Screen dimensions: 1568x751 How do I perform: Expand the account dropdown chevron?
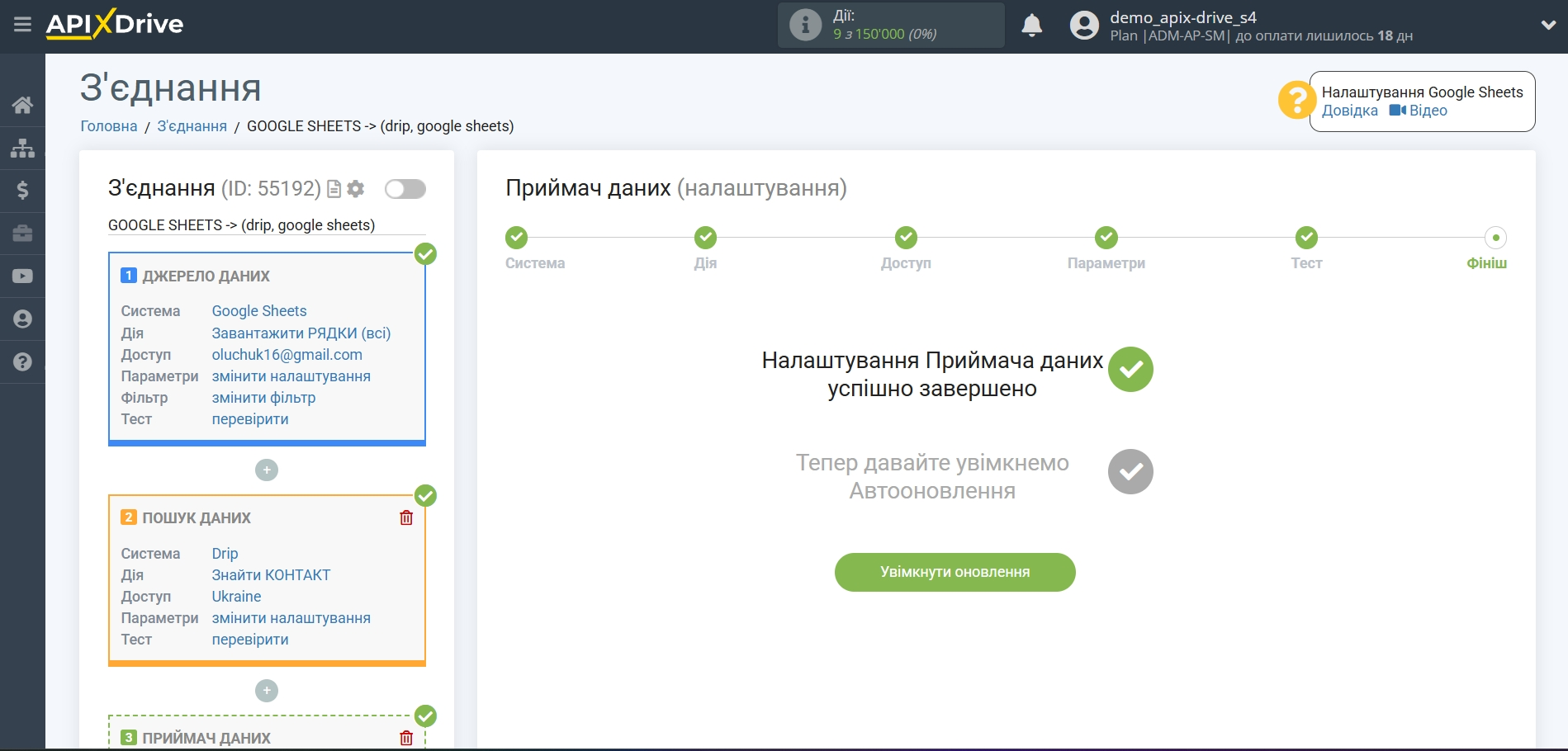[x=1548, y=25]
